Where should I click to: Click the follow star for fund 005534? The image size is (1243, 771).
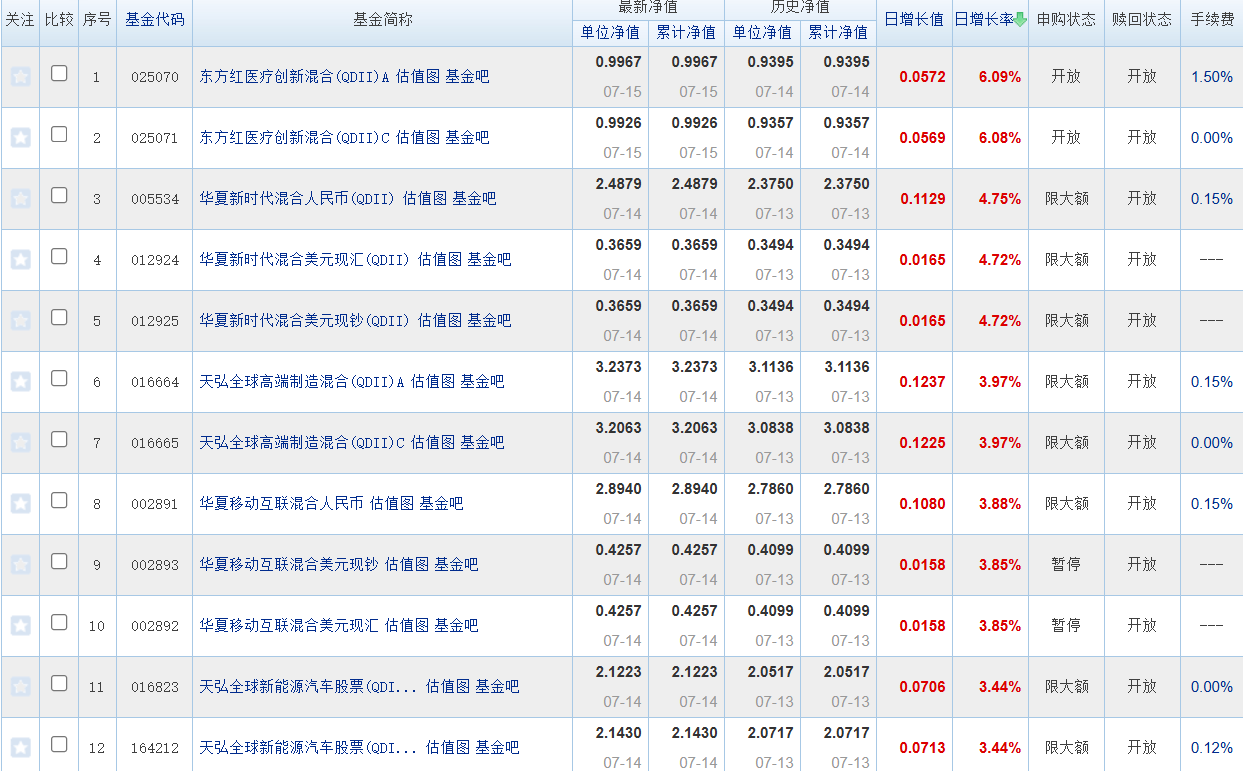coord(20,199)
